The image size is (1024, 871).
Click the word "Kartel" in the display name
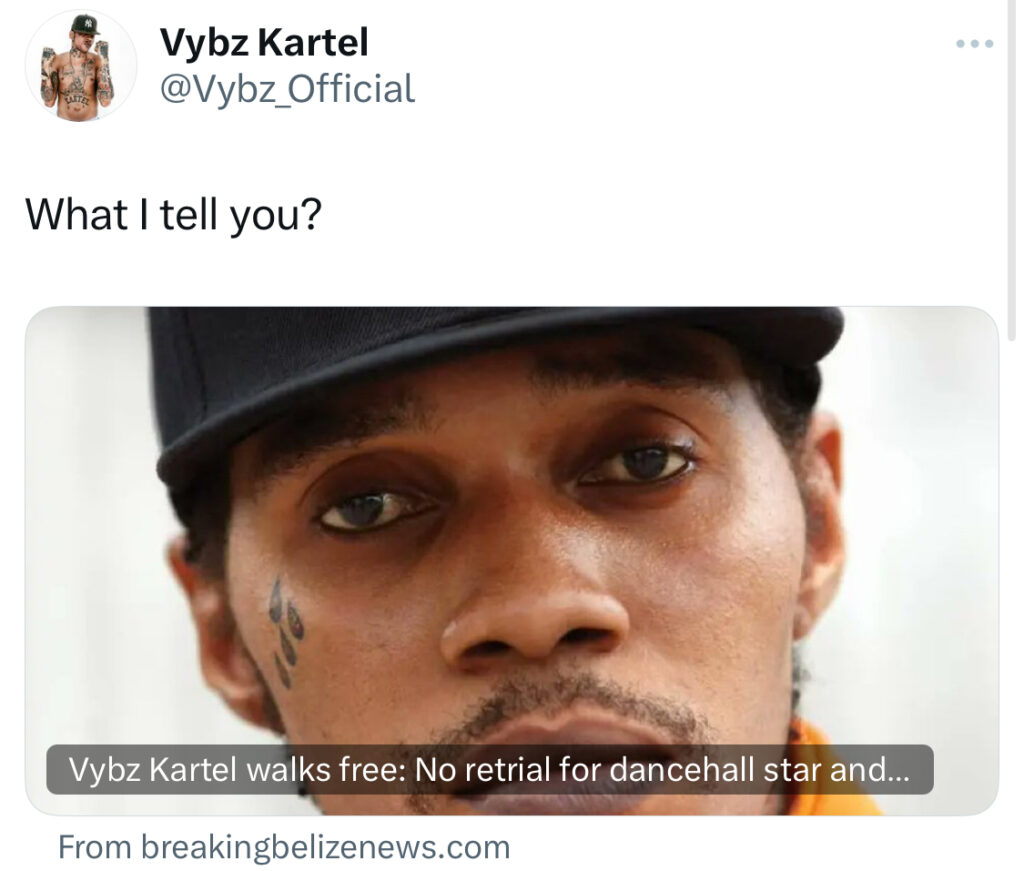pyautogui.click(x=313, y=43)
